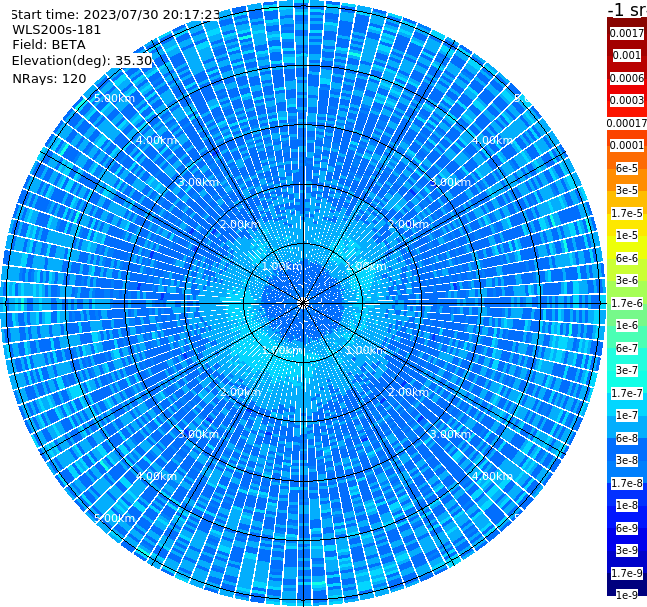This screenshot has width=647, height=607.
Task: Select the 'Elevation(deg): 35.30' text
Action: (82, 61)
